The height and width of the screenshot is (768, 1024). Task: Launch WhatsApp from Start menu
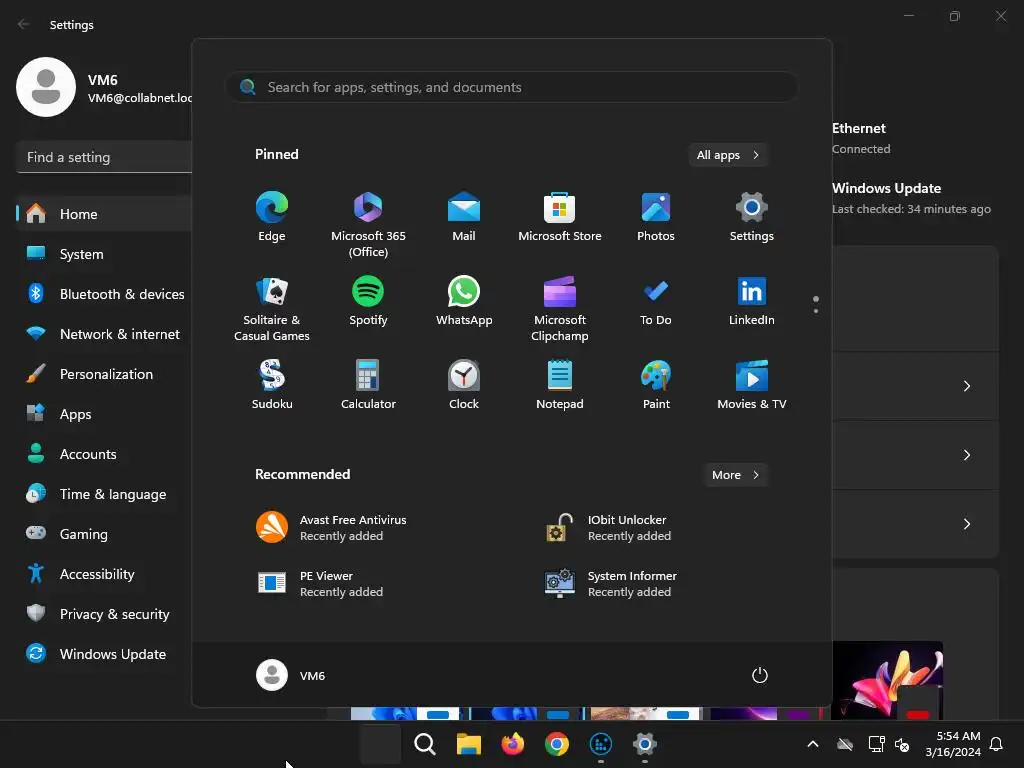pos(464,301)
